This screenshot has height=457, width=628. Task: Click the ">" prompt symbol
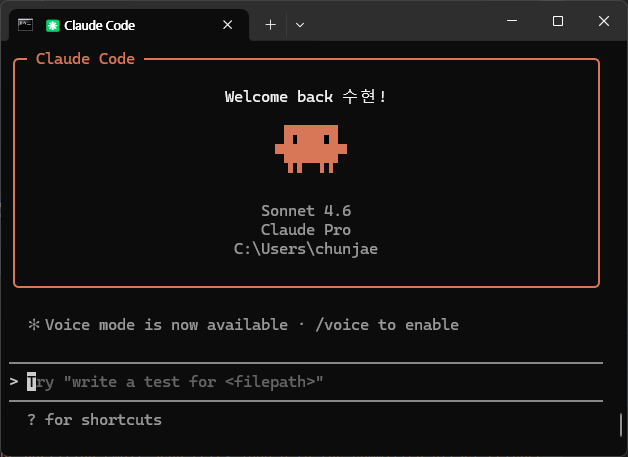tap(14, 381)
